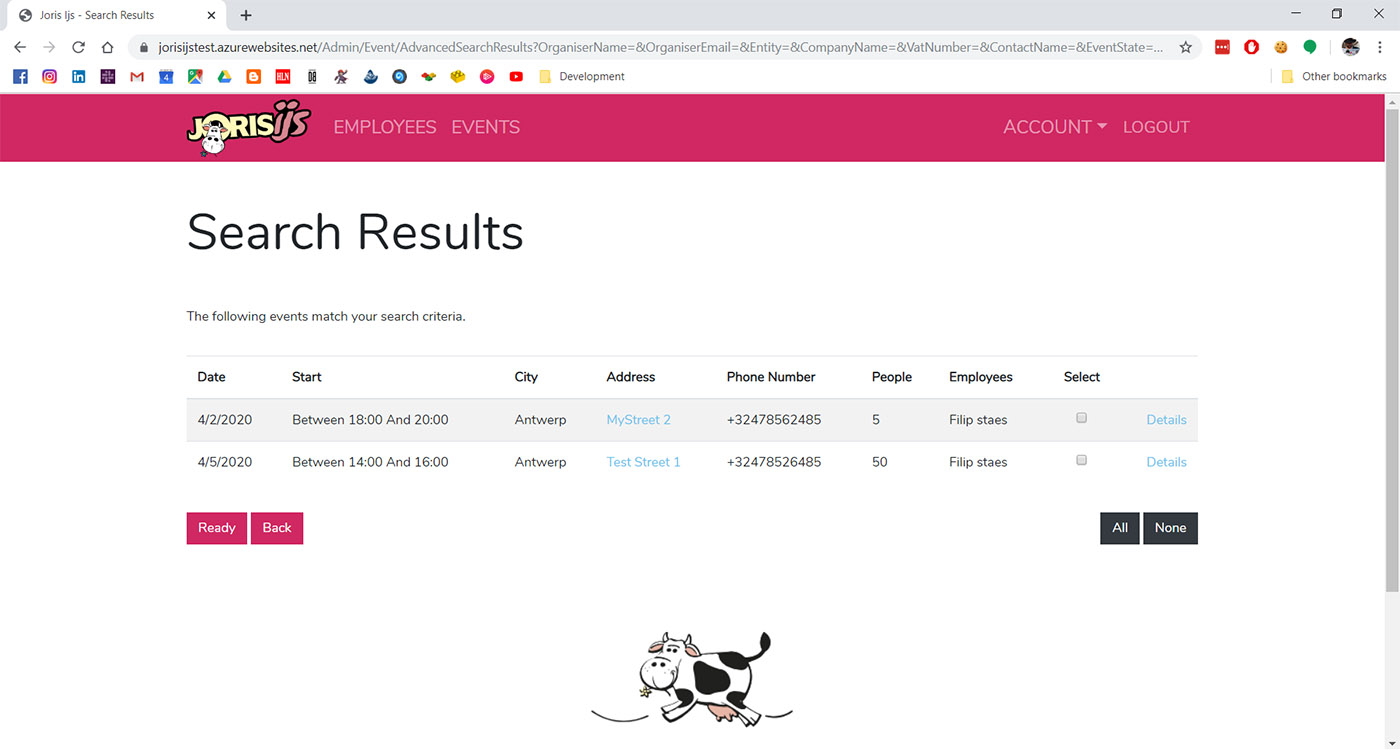Open the cookie extension icon
1400x750 pixels.
click(x=1281, y=47)
